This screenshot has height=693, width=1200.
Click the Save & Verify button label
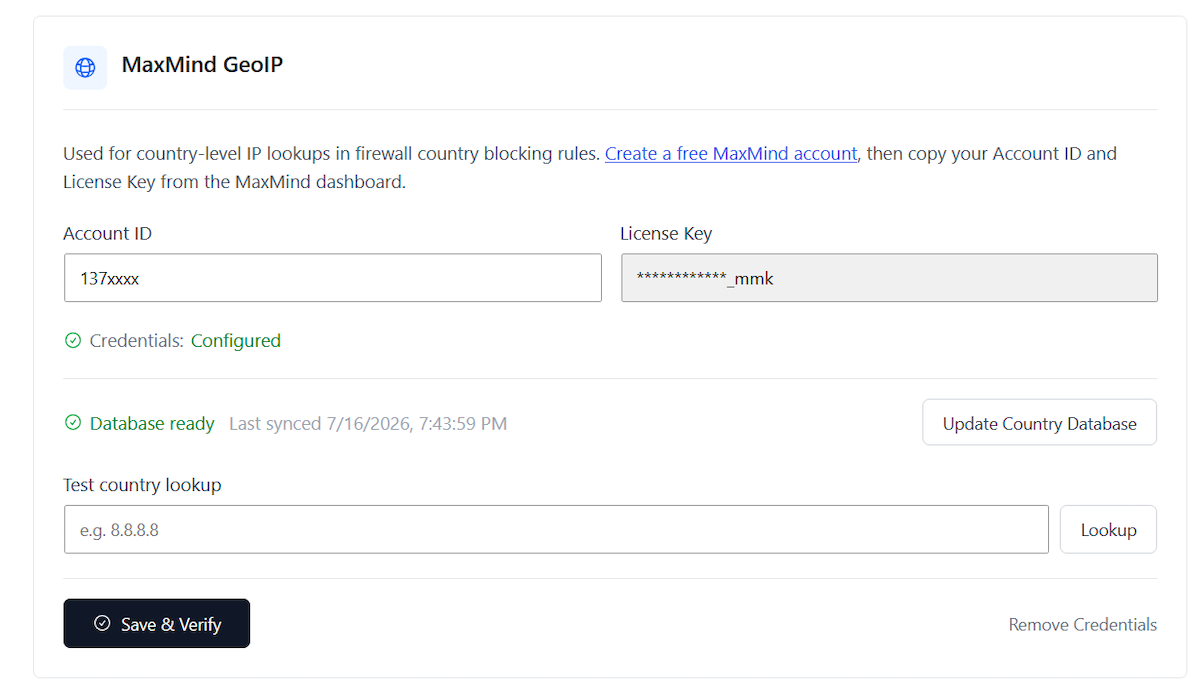(x=171, y=624)
